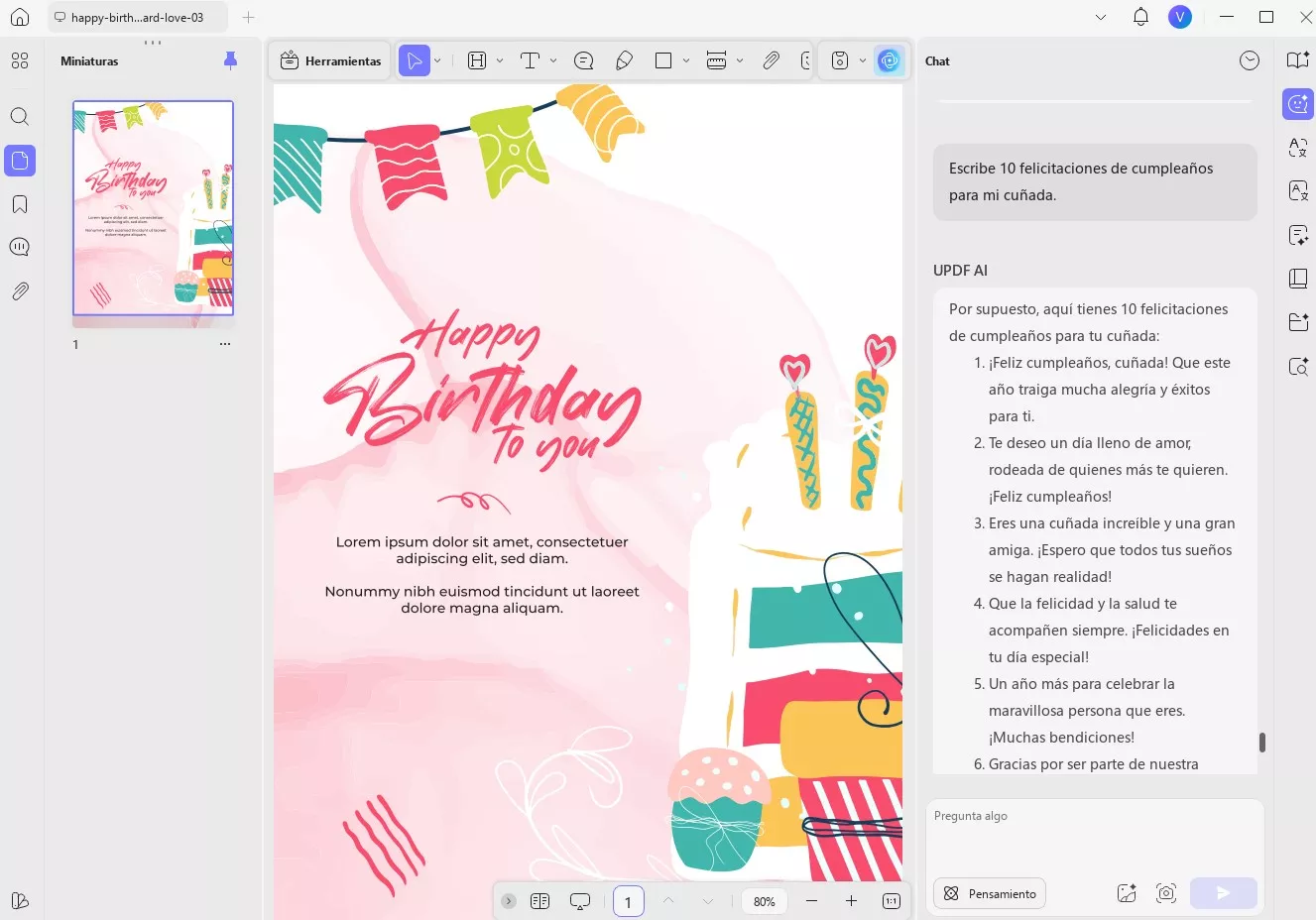The width and height of the screenshot is (1316, 920).
Task: Open the AI summarize note icon
Action: tap(1298, 235)
